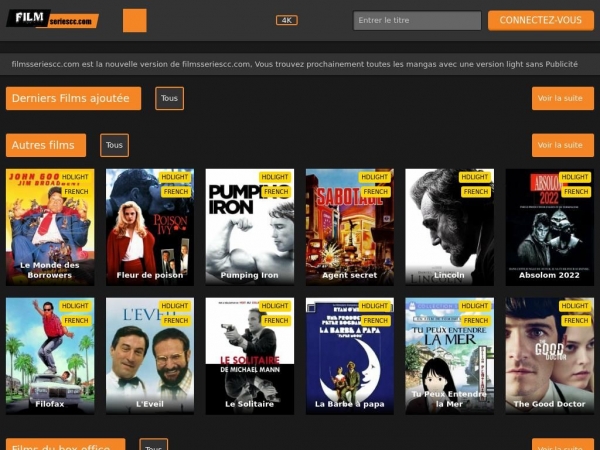This screenshot has height=450, width=600.
Task: Open Derniers Films ajoutée section
Action: [73, 98]
